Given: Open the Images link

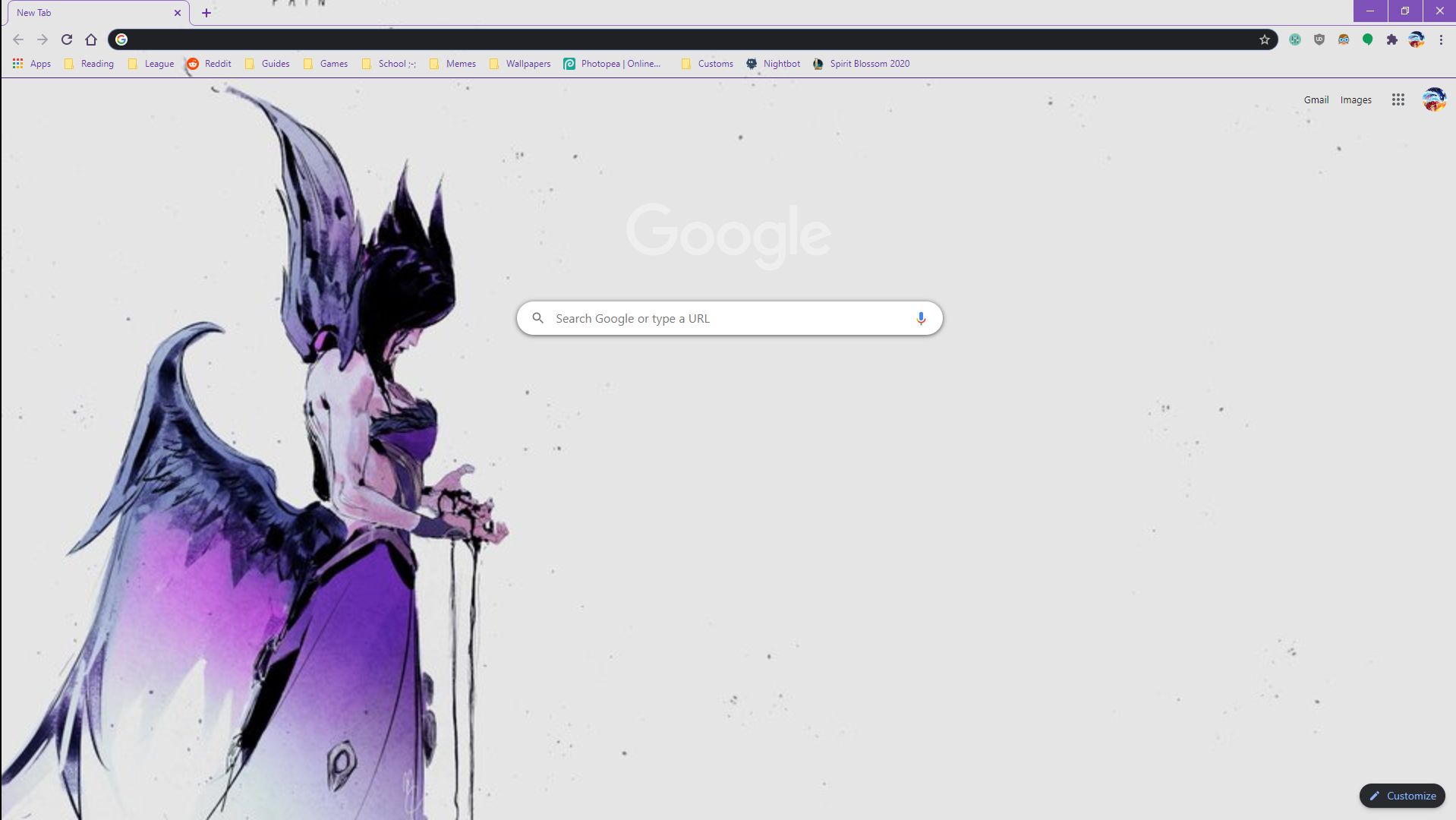Looking at the screenshot, I should tap(1356, 99).
